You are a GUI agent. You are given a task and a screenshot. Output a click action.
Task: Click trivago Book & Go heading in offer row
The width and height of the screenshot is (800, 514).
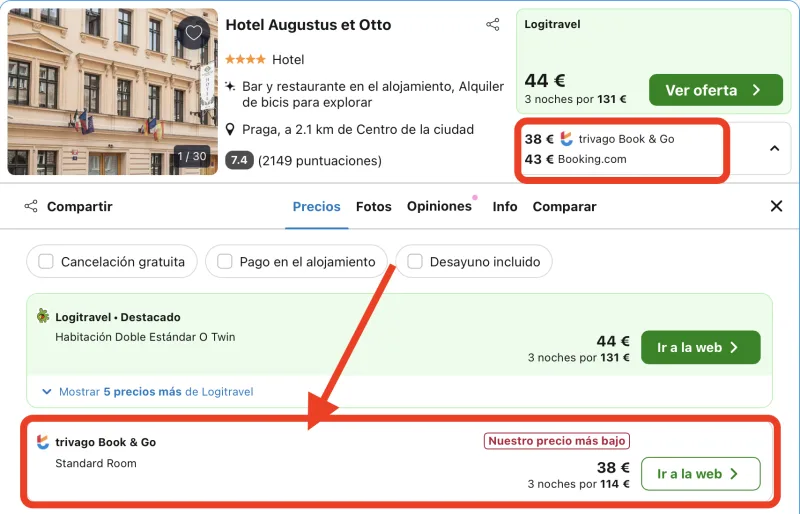(106, 442)
